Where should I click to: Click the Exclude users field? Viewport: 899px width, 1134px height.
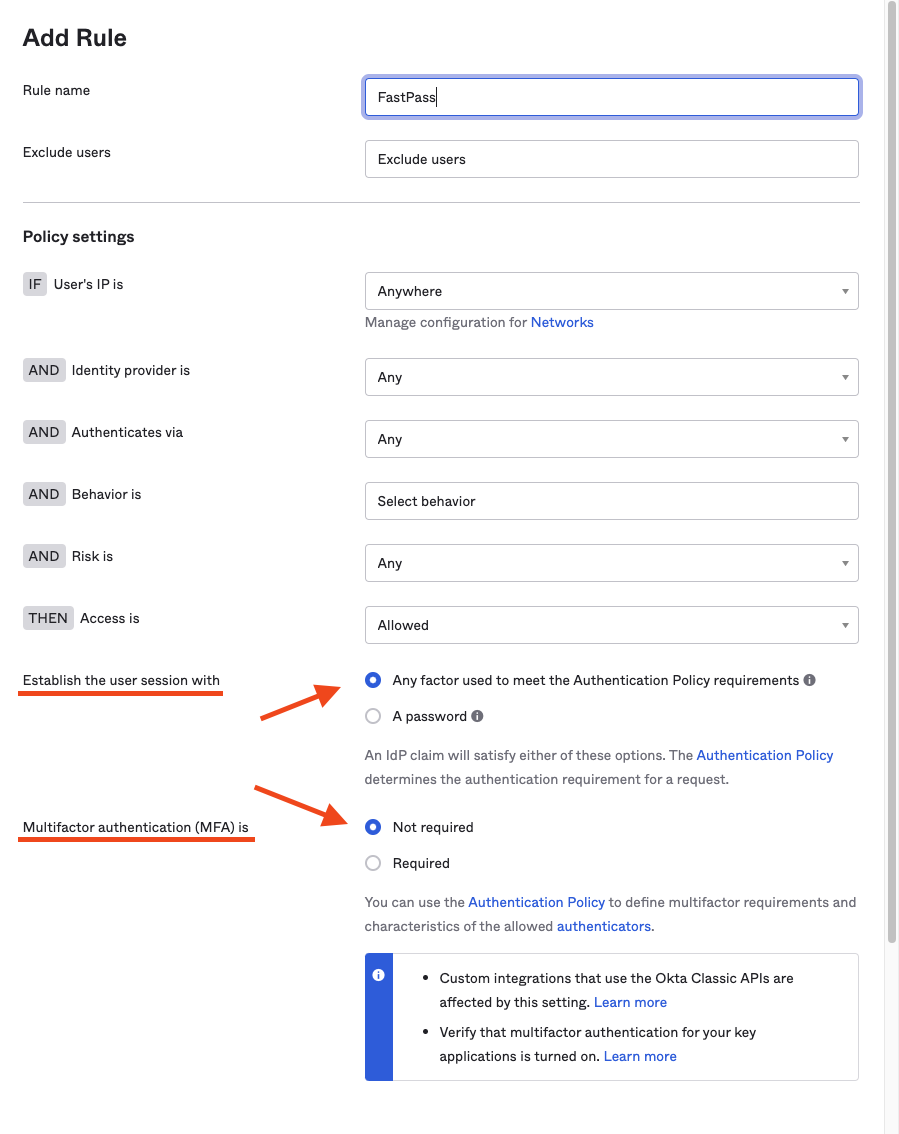(x=611, y=159)
